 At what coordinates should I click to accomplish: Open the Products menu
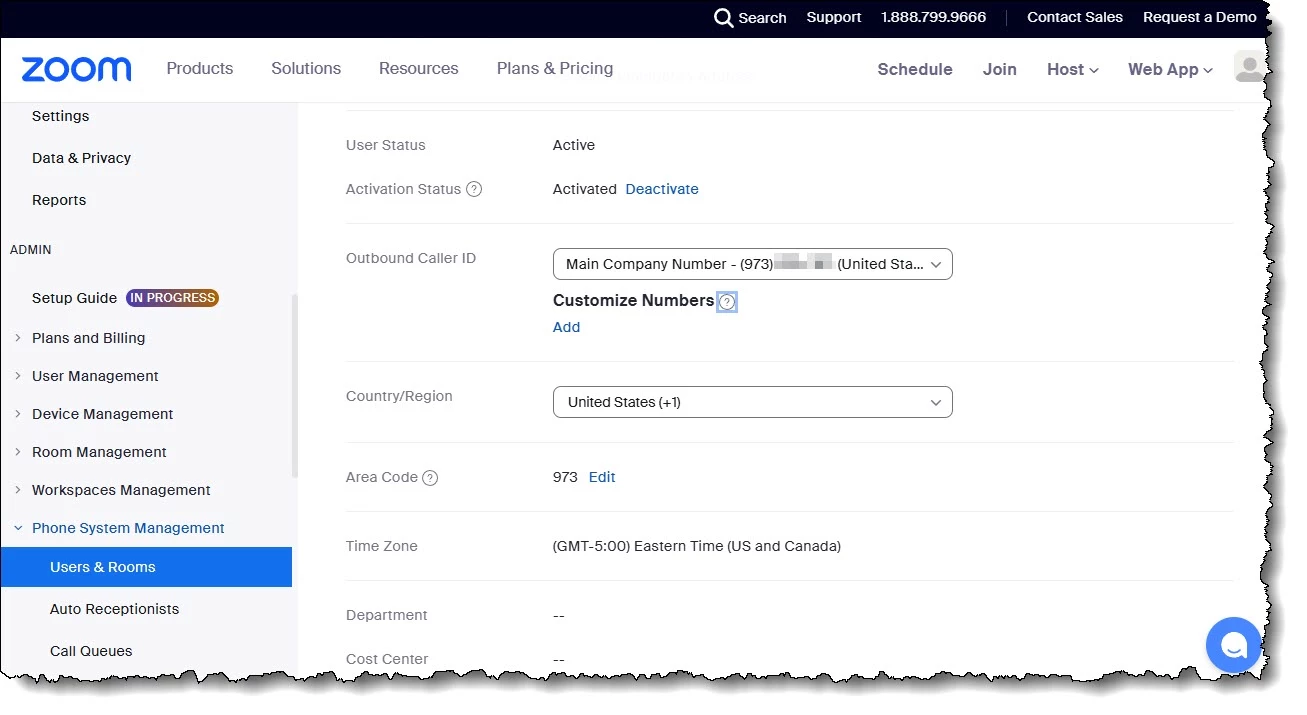click(x=200, y=68)
